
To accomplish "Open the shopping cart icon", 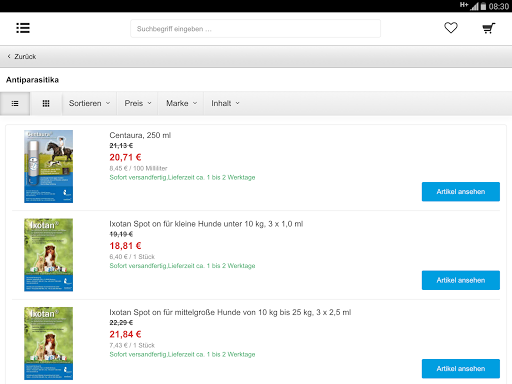I will [489, 28].
